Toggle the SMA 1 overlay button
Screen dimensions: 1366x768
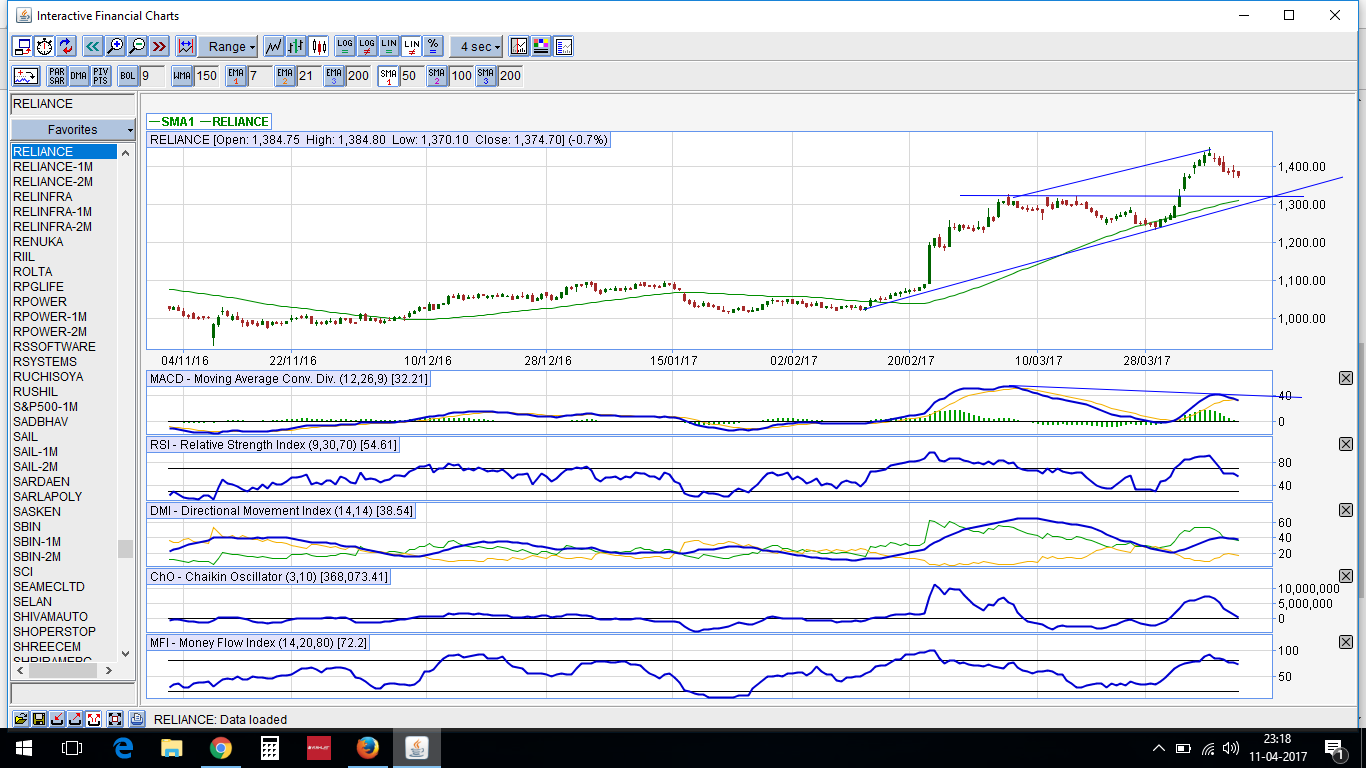pyautogui.click(x=388, y=75)
